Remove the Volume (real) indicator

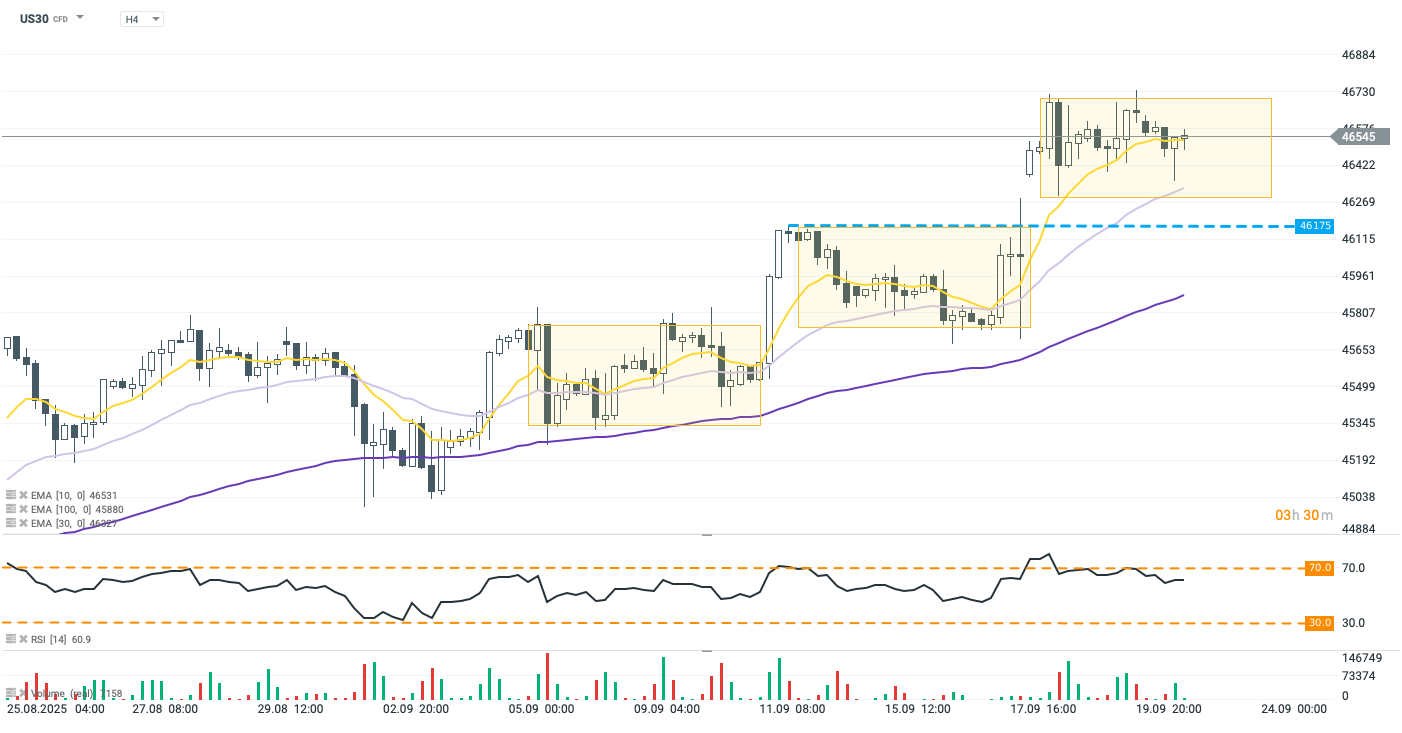pos(23,692)
